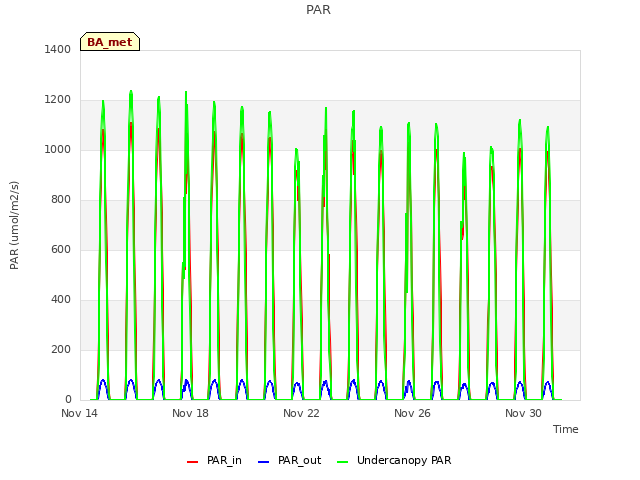Click the Nov 18 x-axis tick label
This screenshot has height=480, width=640.
pos(190,413)
